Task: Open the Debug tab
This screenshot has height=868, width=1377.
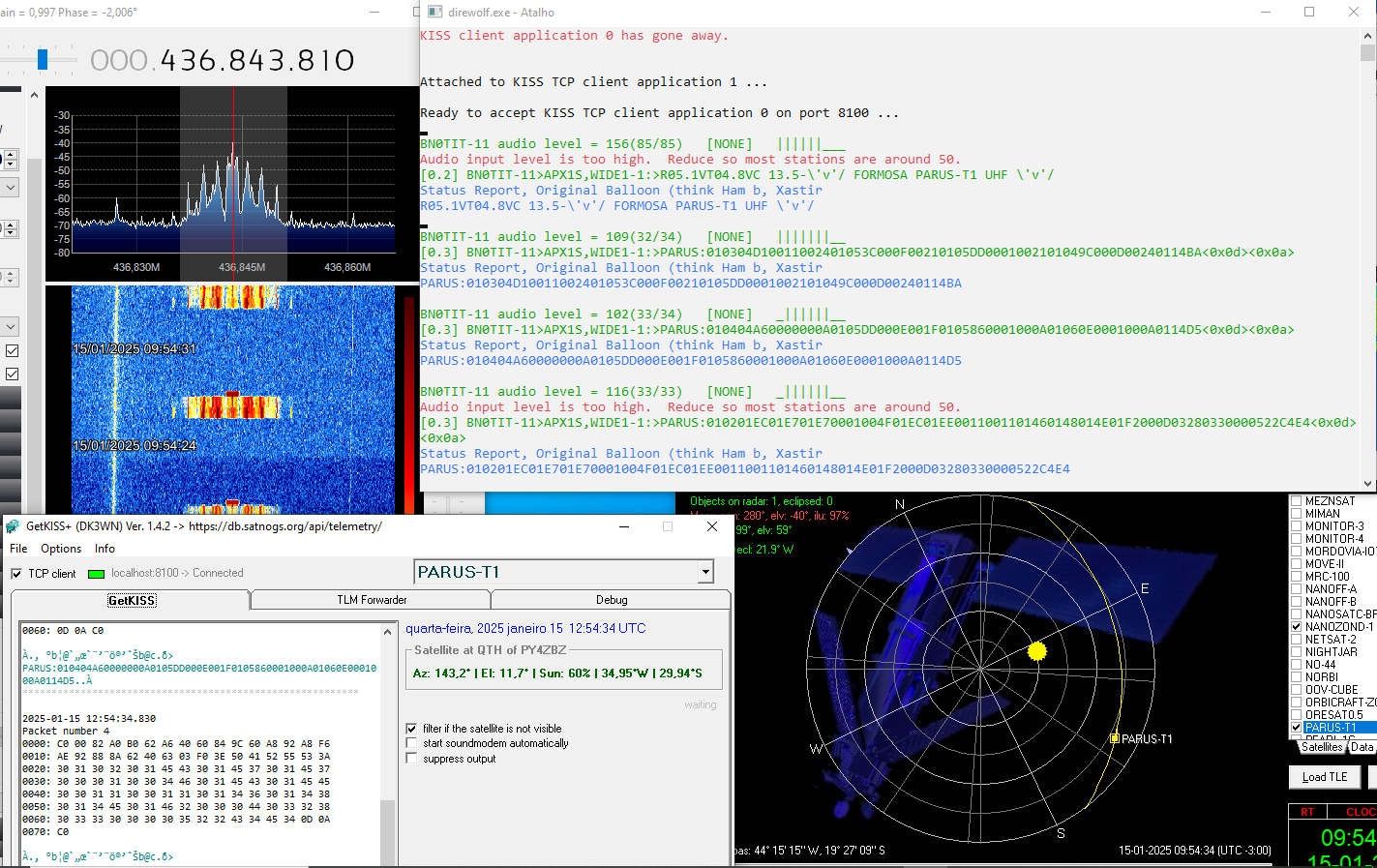Action: [612, 600]
